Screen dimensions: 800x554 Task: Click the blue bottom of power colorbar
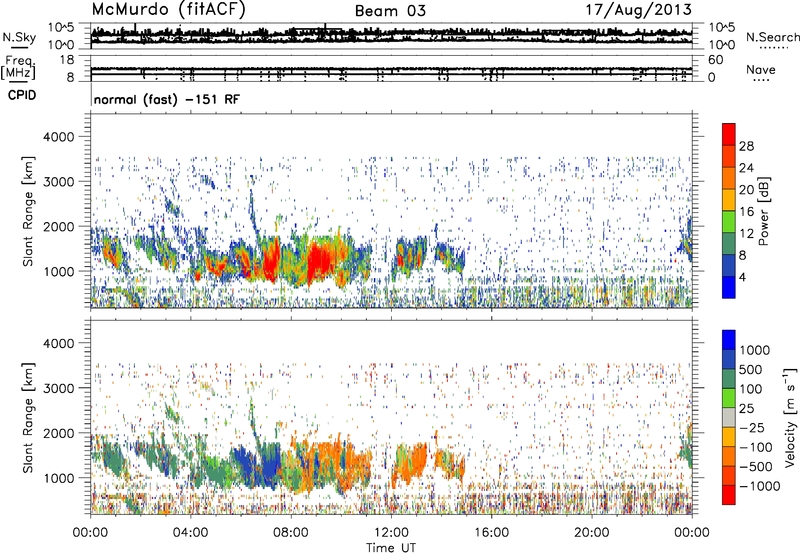click(729, 287)
